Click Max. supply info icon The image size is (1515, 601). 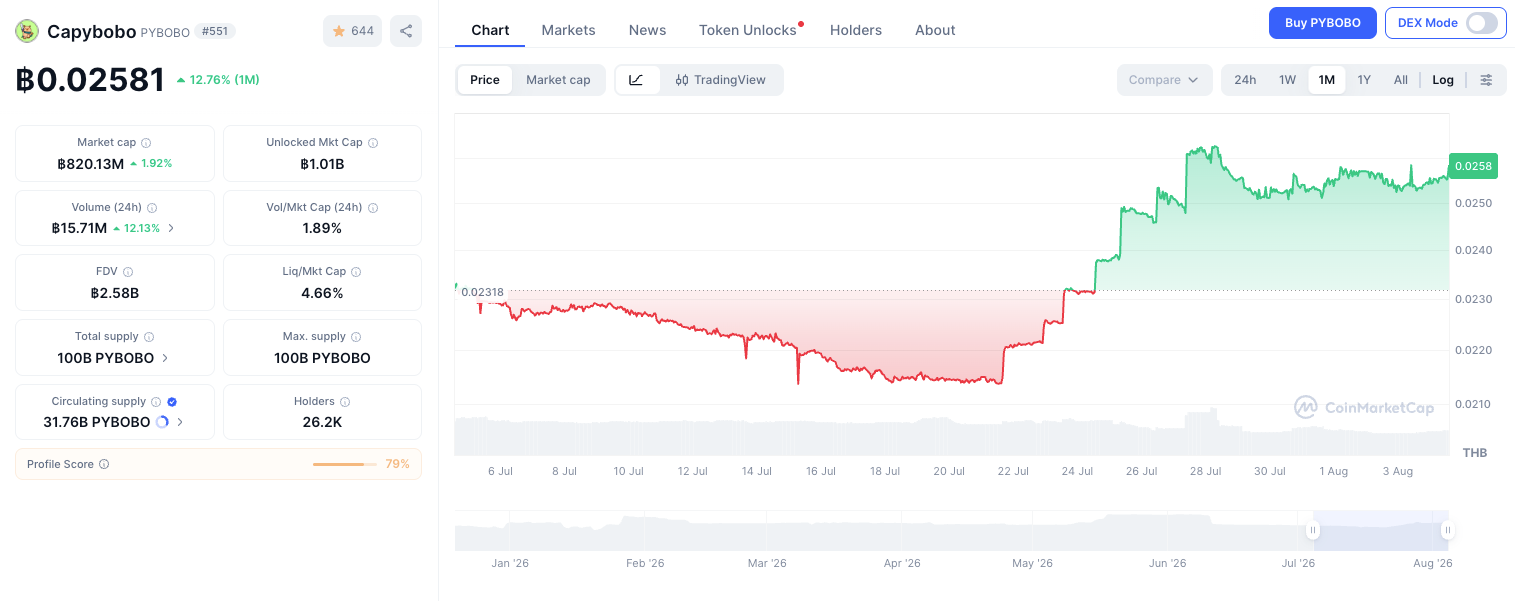(x=356, y=337)
